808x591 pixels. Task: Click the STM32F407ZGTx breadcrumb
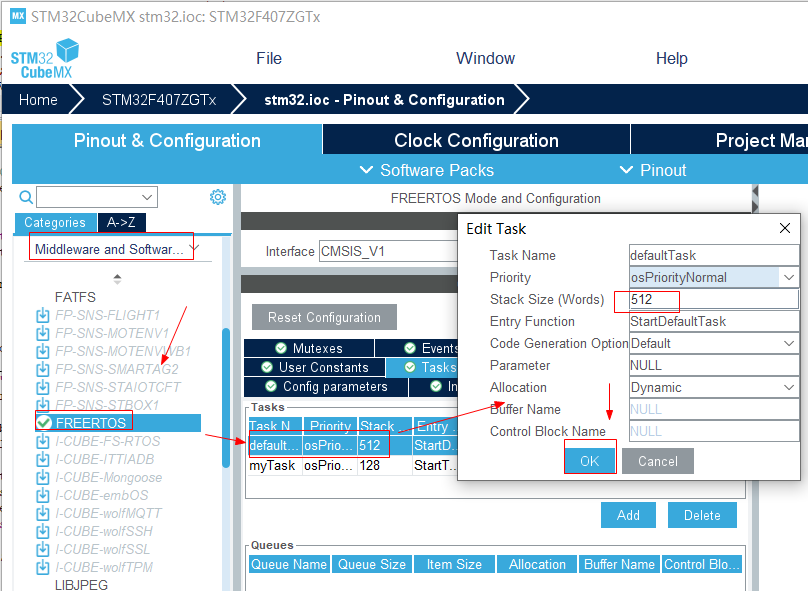point(159,99)
